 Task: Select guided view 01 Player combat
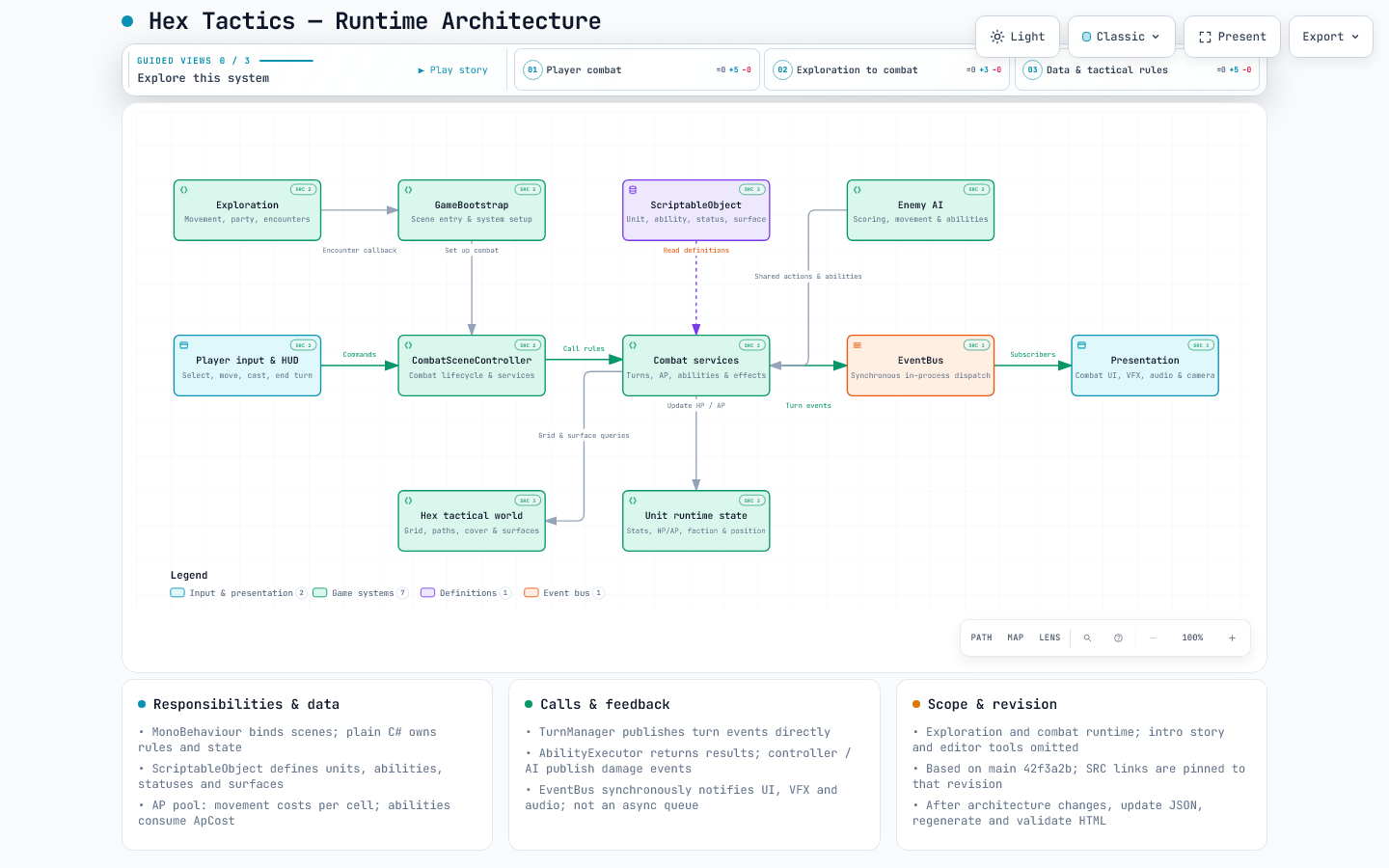pyautogui.click(x=638, y=69)
